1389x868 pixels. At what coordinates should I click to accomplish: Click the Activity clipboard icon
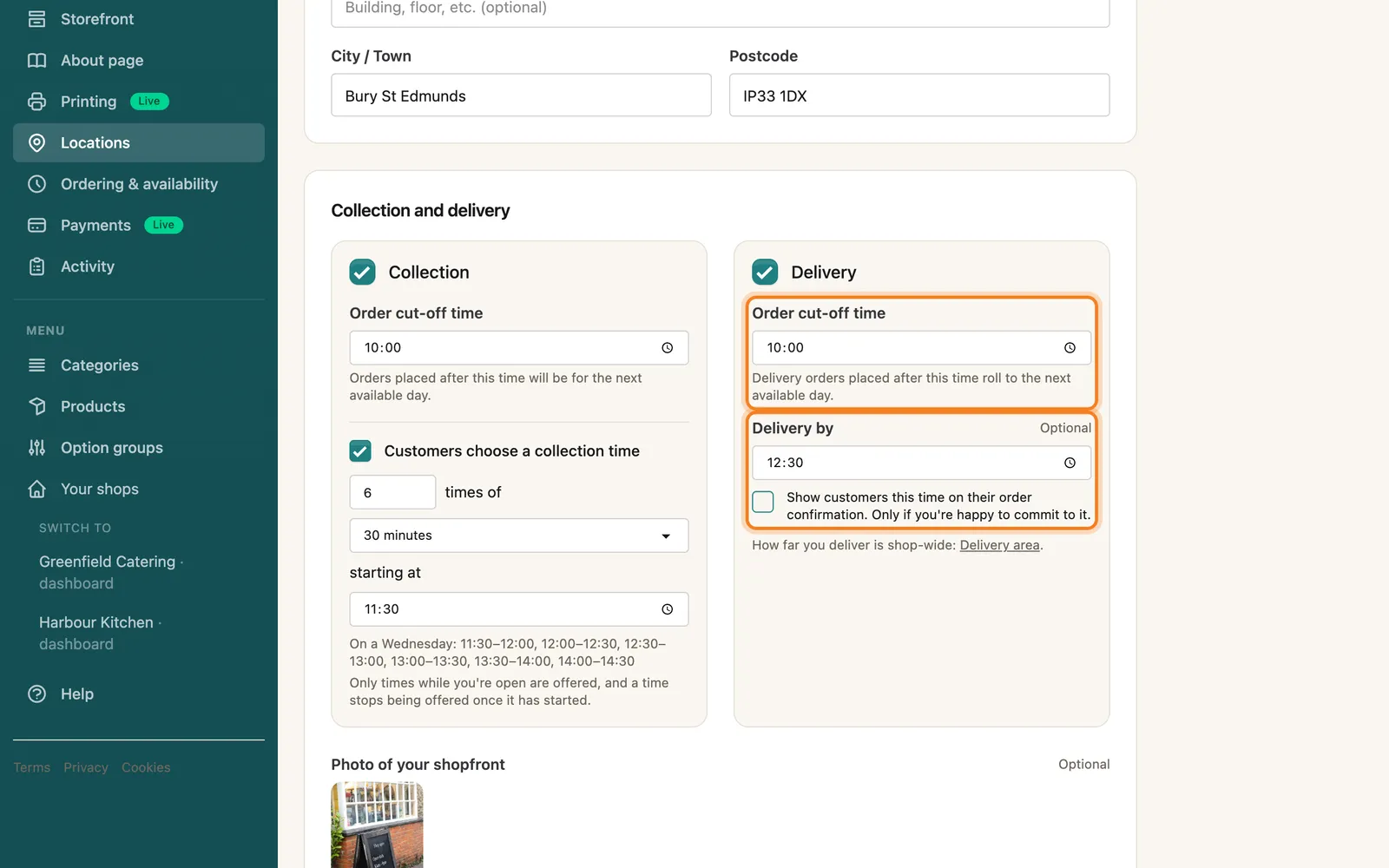36,266
